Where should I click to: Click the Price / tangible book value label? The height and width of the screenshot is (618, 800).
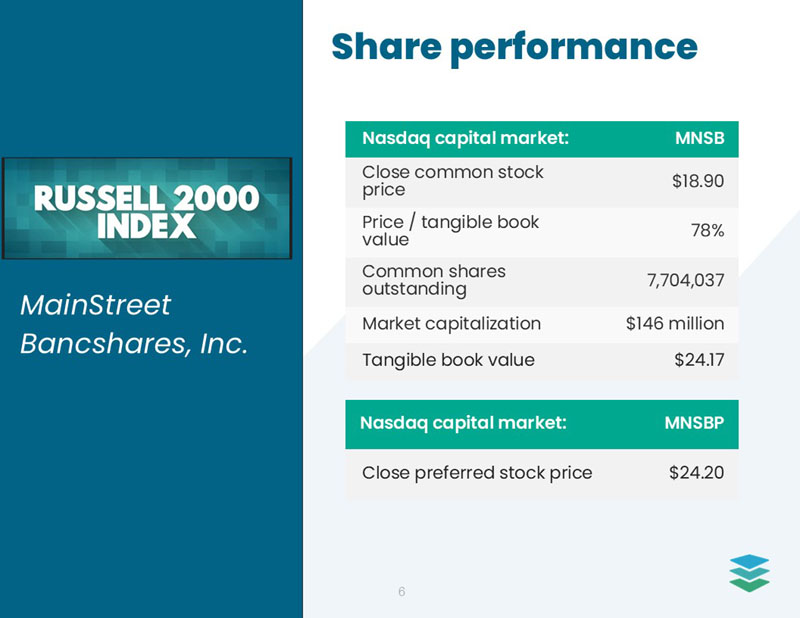[x=450, y=231]
